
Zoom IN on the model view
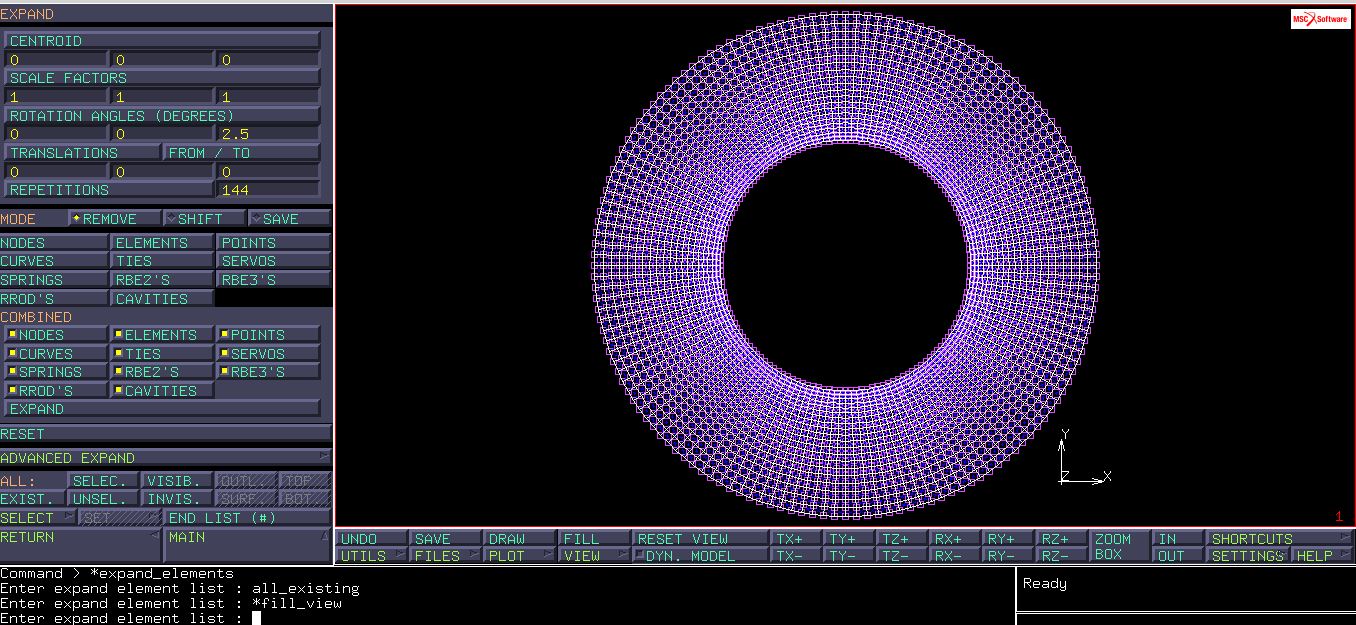(1176, 538)
